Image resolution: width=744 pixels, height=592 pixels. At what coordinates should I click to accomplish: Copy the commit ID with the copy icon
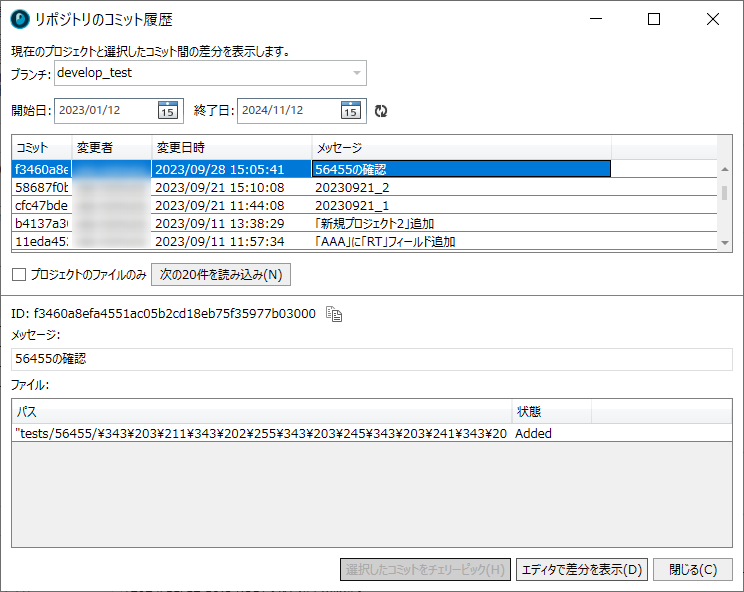pos(334,314)
